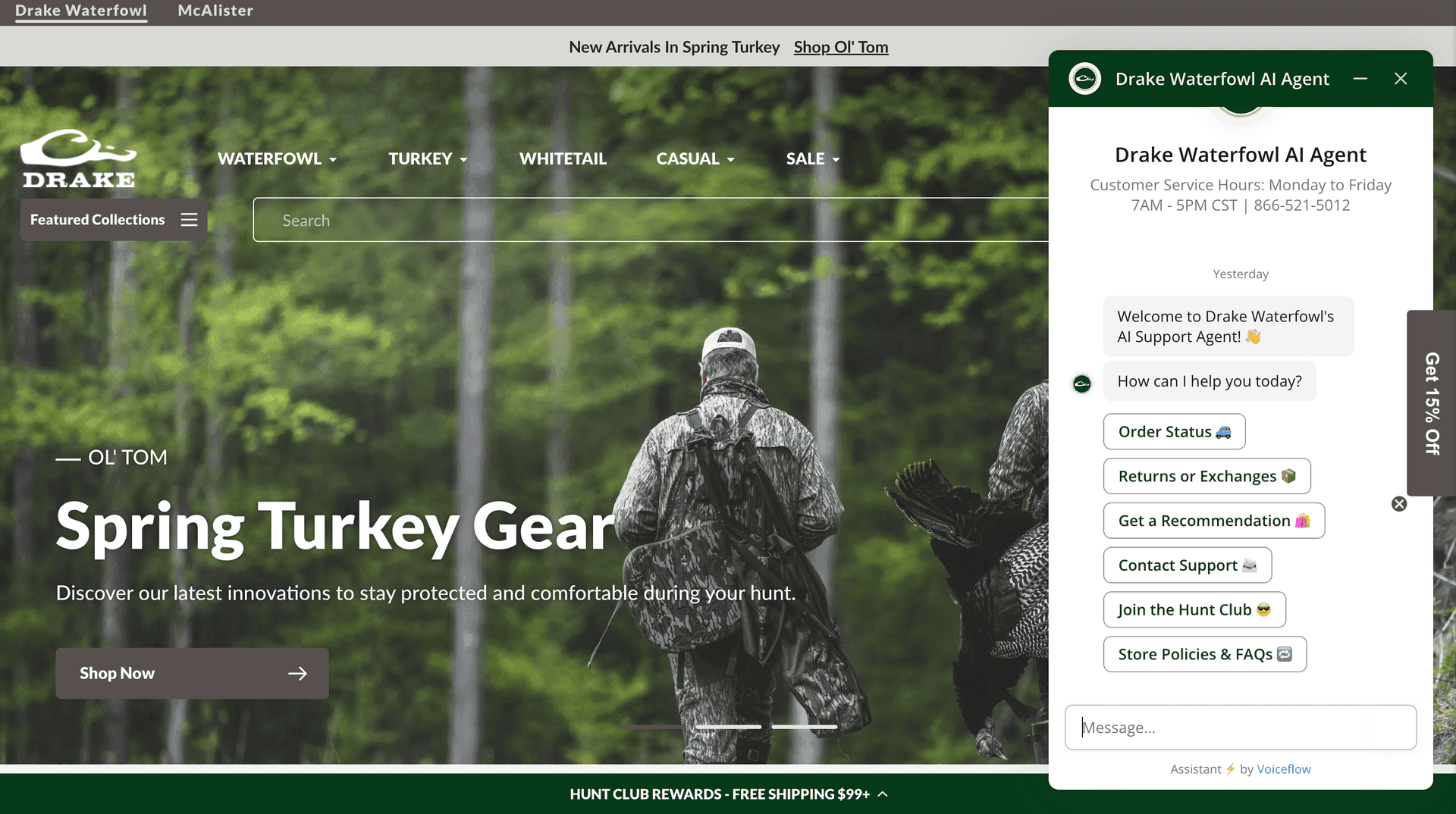Choose the Returns or Exchanges option
This screenshot has height=814, width=1456.
(1207, 476)
